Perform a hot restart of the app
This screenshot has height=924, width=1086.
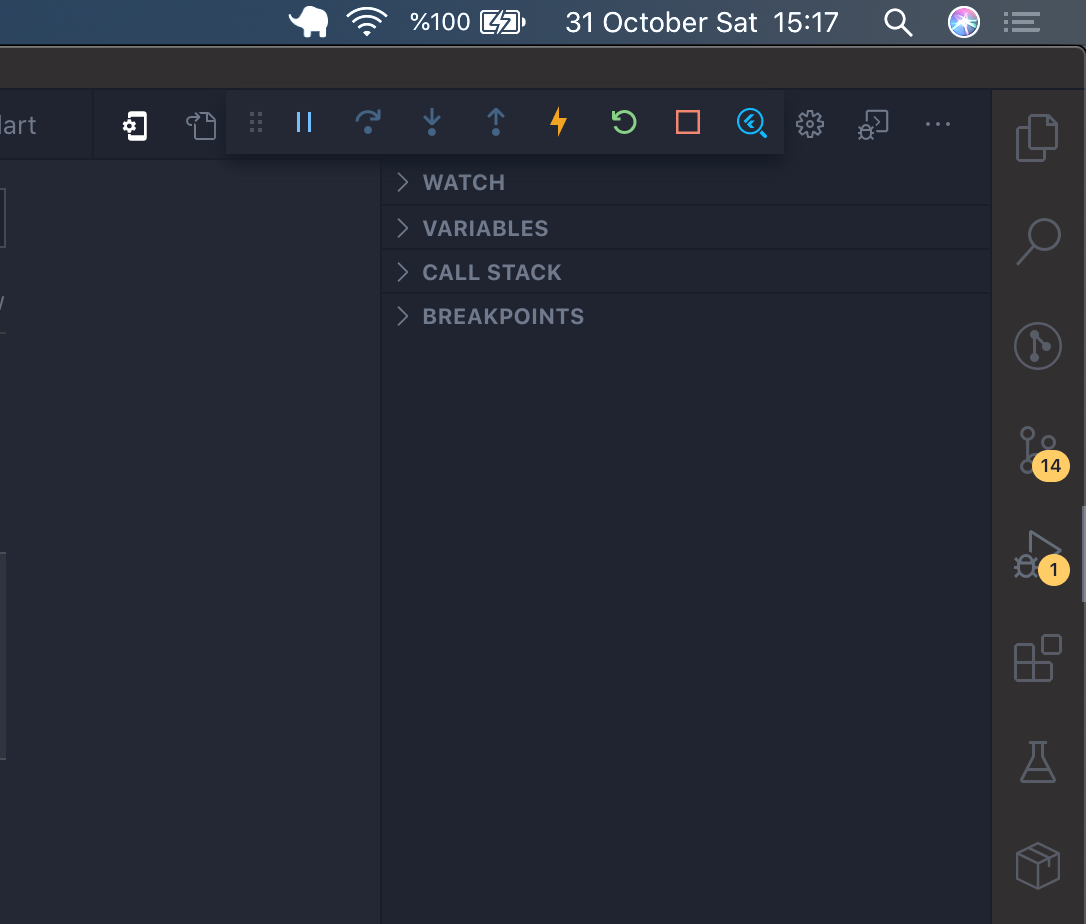(623, 123)
